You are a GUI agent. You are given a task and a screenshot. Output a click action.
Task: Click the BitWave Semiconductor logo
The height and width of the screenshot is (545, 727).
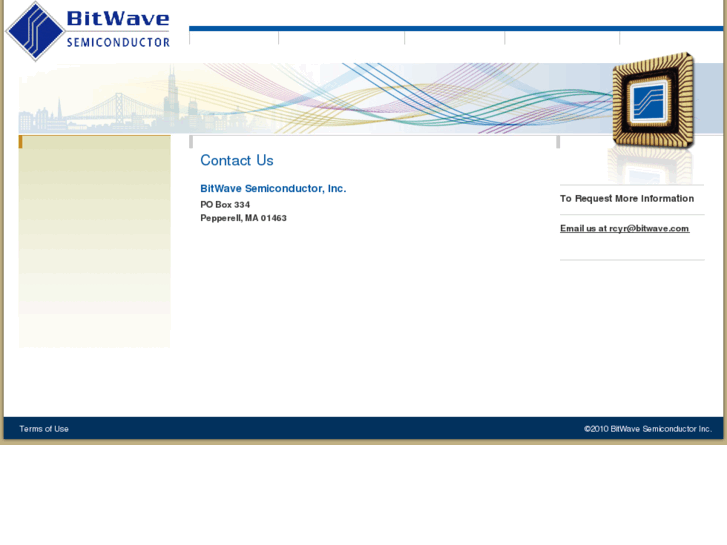(x=88, y=31)
